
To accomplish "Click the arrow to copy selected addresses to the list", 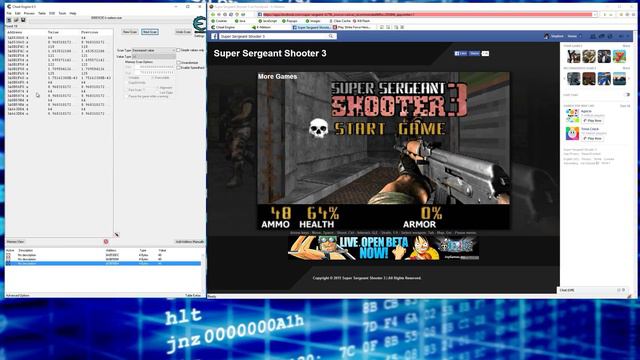I will point(116,235).
